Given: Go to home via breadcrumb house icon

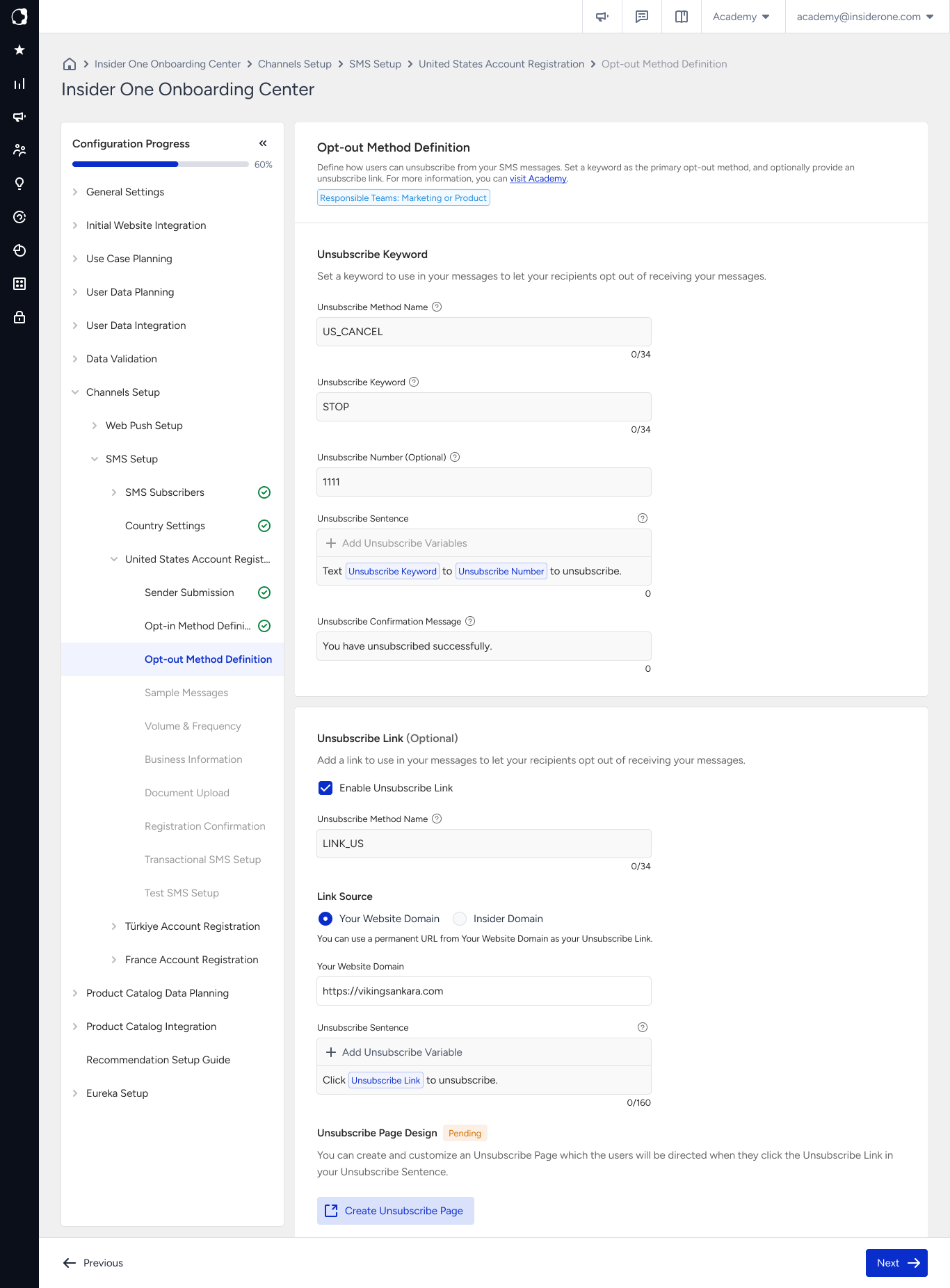Looking at the screenshot, I should point(70,64).
